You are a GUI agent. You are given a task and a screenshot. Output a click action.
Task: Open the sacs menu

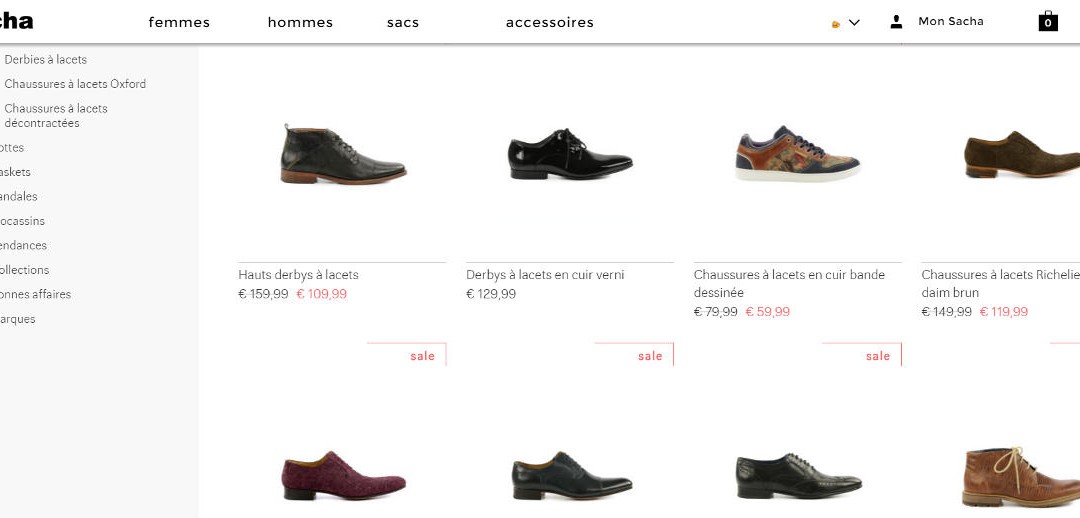(403, 22)
